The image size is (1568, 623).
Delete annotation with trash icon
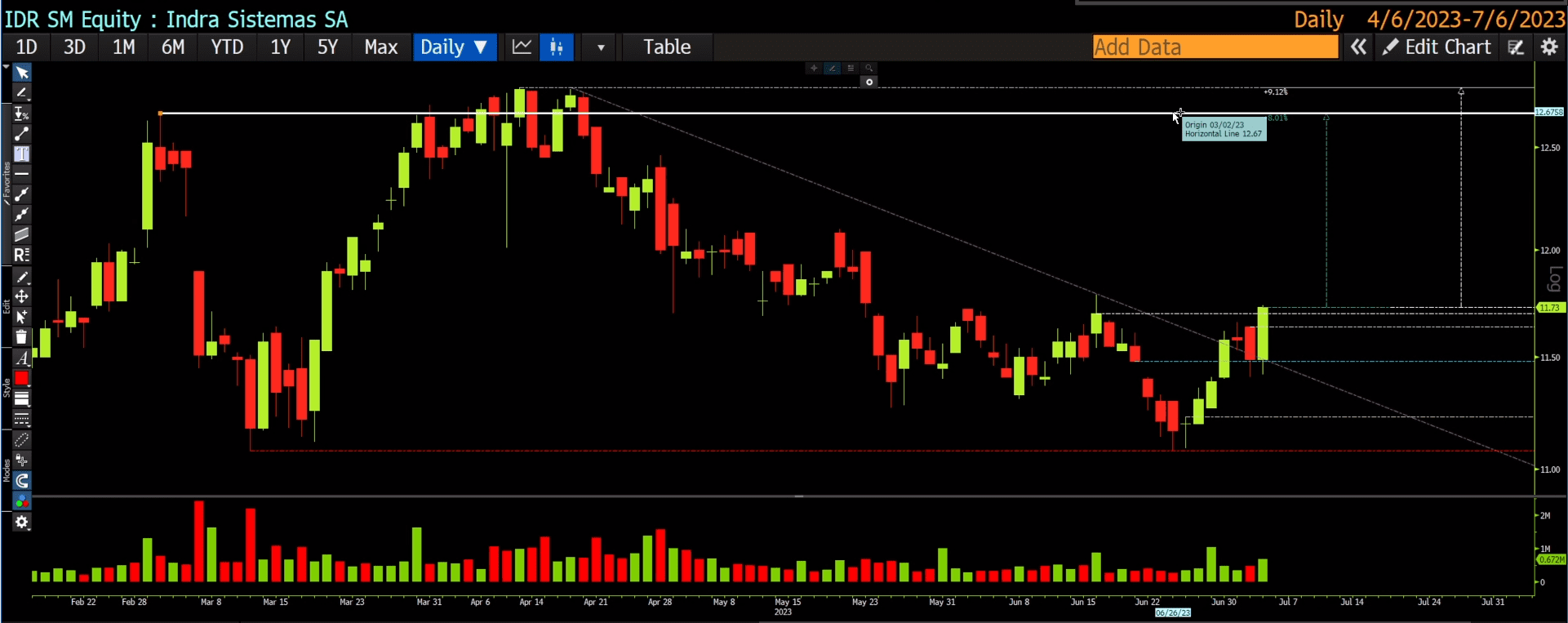pyautogui.click(x=22, y=337)
